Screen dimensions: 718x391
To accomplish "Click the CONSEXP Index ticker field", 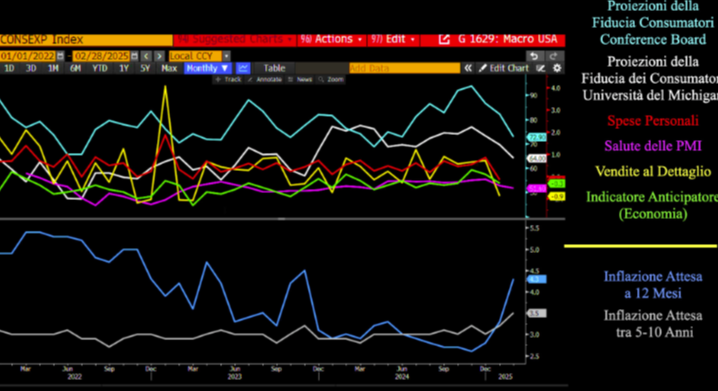I will click(86, 39).
